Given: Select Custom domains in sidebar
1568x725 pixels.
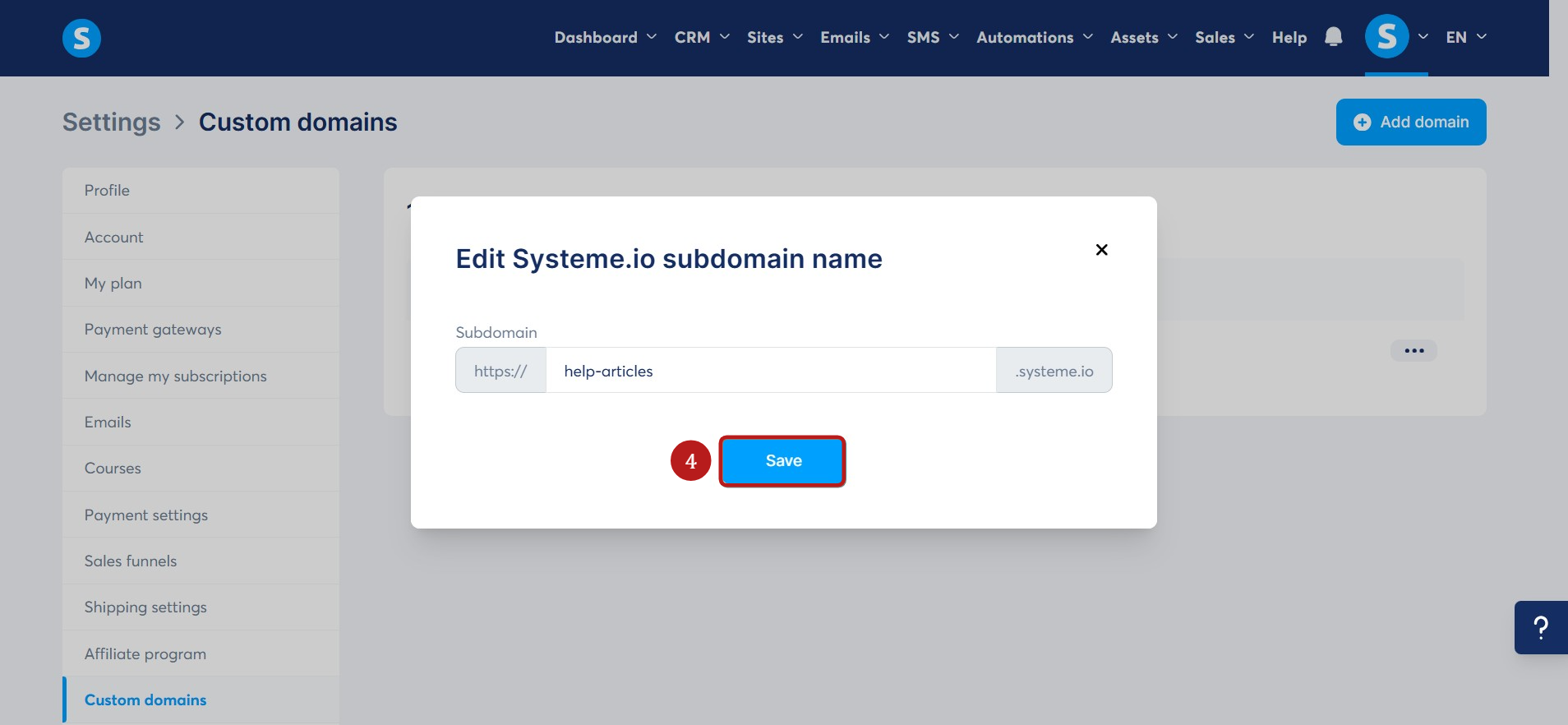Looking at the screenshot, I should pos(201,700).
